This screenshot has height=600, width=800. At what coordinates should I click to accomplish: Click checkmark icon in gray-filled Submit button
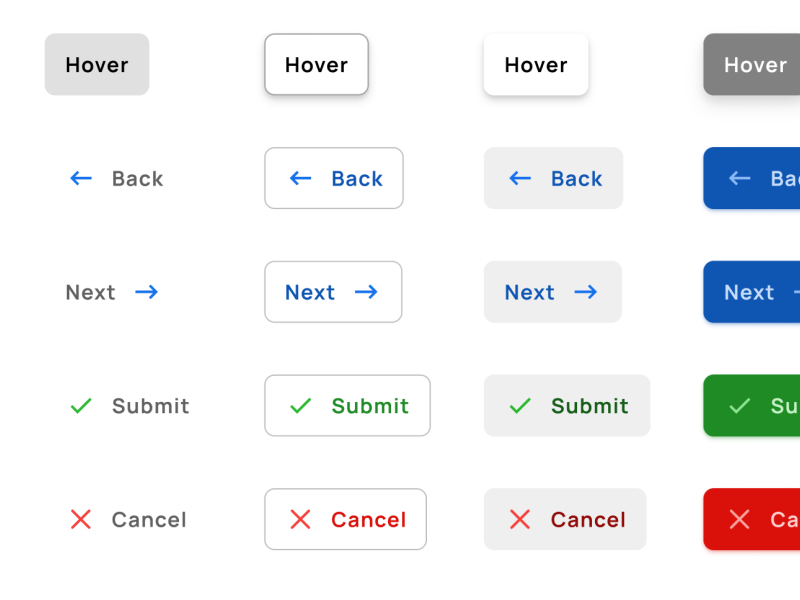(x=520, y=406)
